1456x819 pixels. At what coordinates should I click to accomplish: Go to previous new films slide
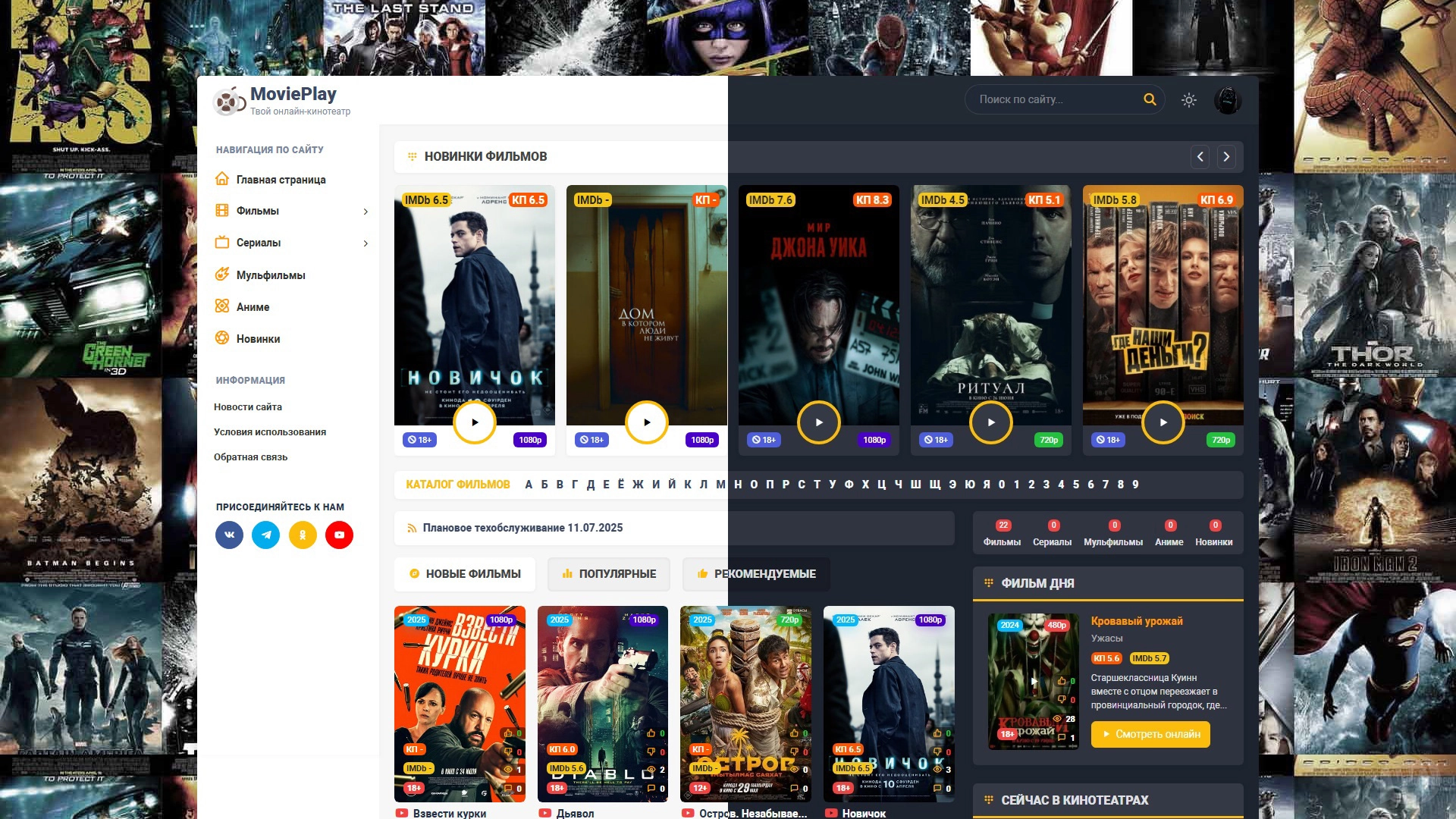[x=1200, y=157]
